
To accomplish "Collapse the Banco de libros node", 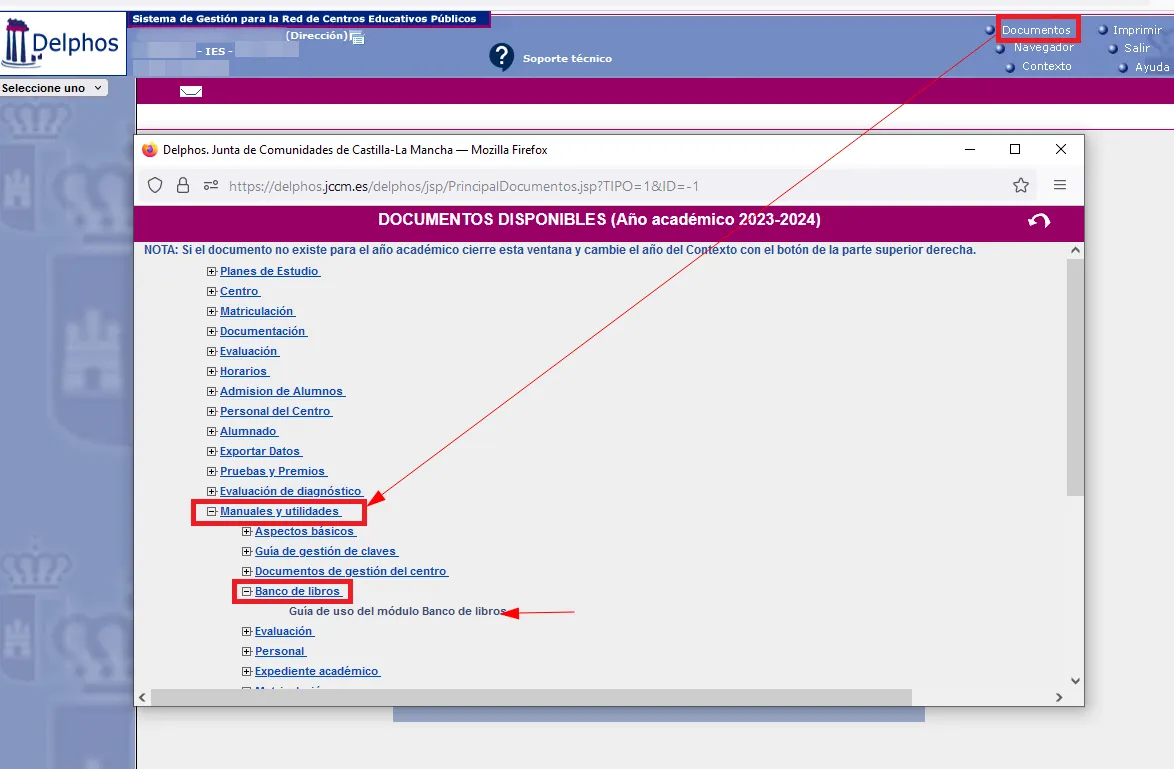I will (247, 592).
